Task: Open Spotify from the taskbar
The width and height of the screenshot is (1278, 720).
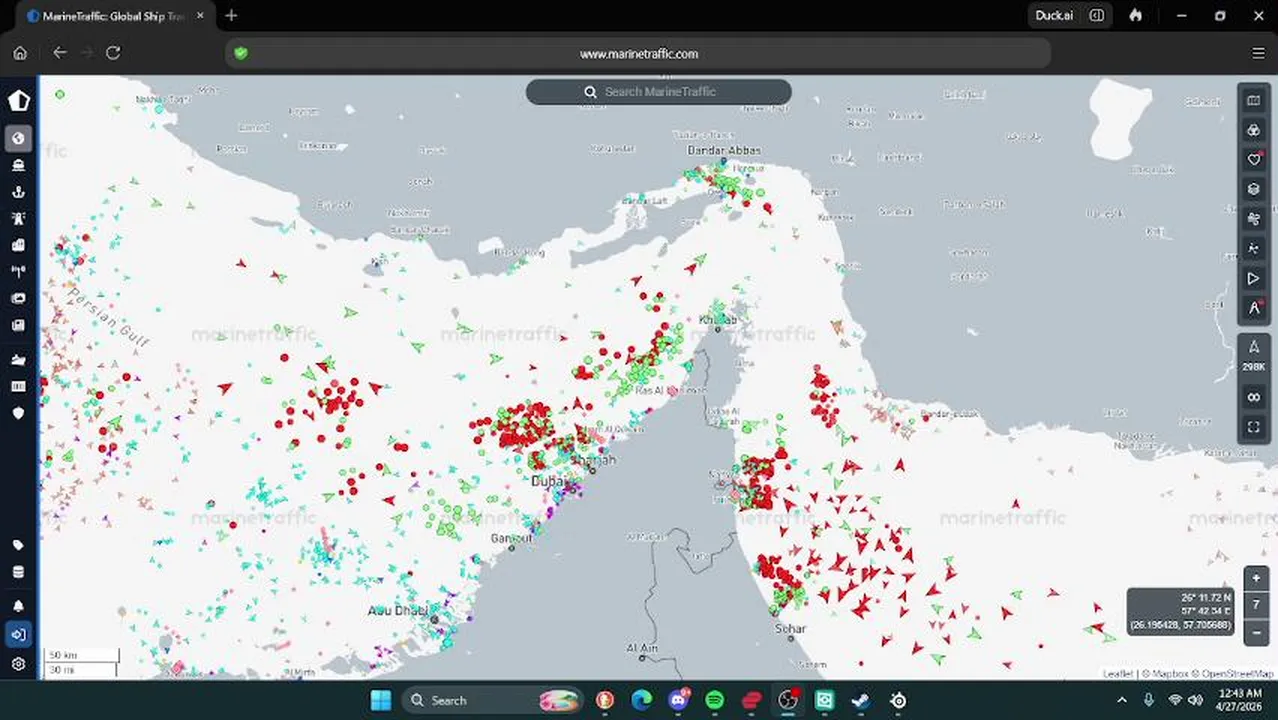Action: click(x=714, y=700)
